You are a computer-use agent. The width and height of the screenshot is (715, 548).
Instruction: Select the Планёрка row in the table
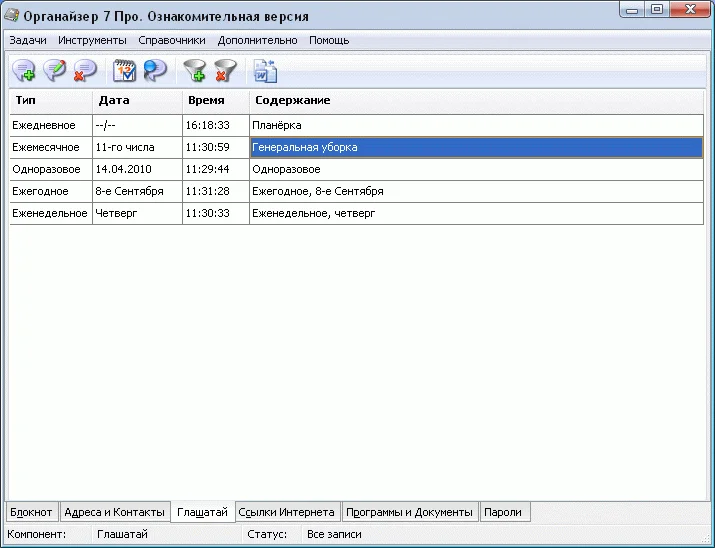[x=277, y=126]
